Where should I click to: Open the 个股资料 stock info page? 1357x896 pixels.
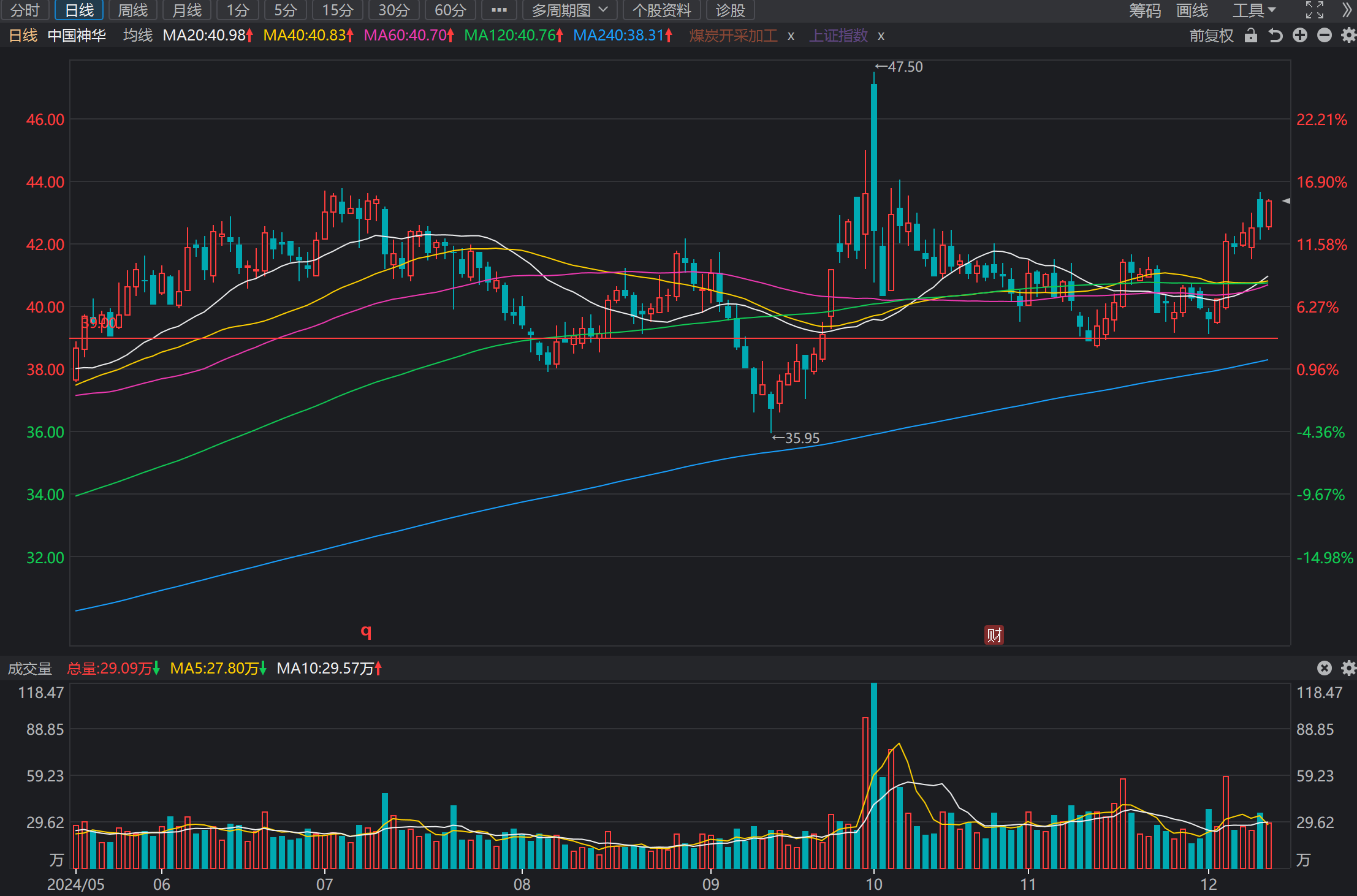[661, 10]
